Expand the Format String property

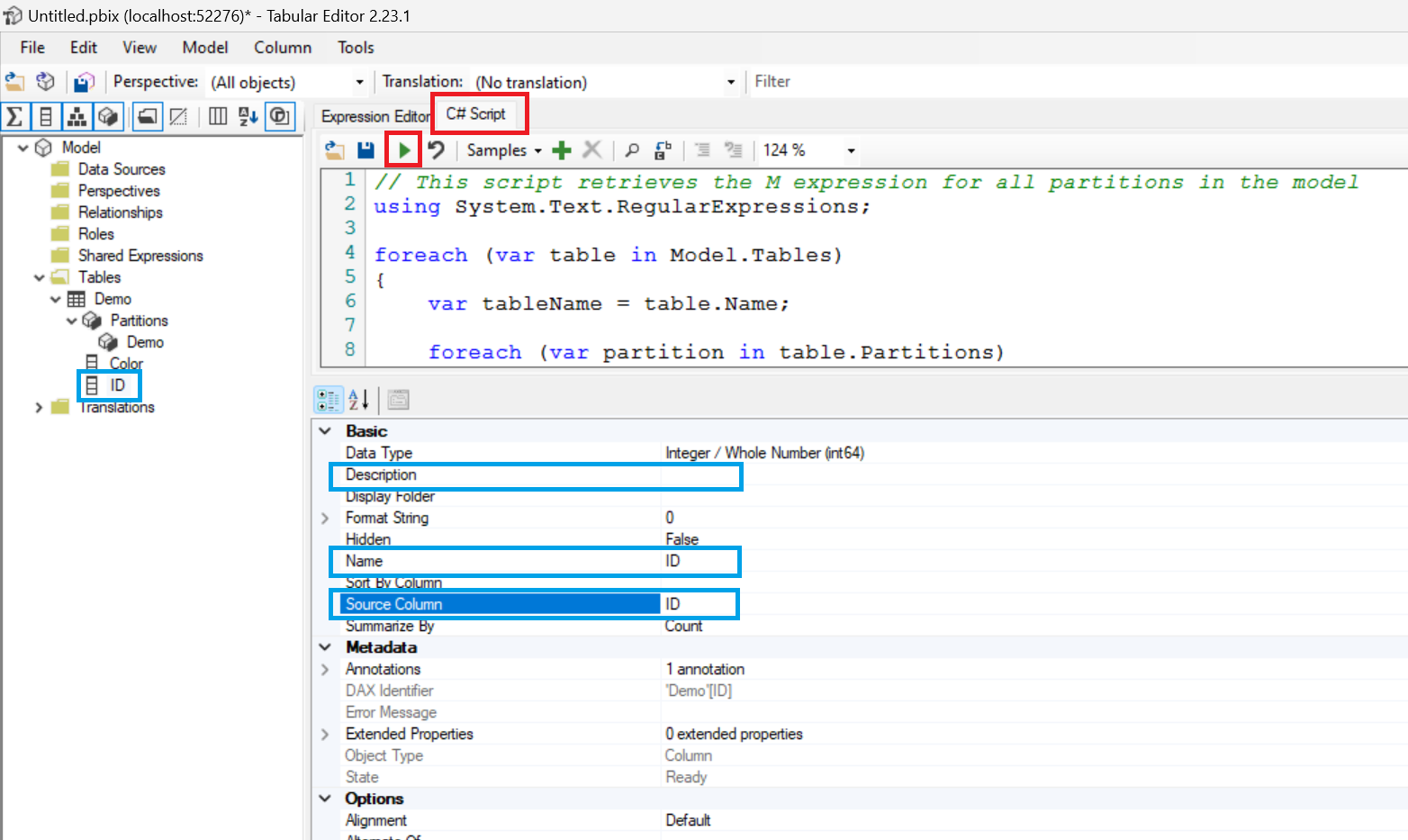pyautogui.click(x=325, y=518)
